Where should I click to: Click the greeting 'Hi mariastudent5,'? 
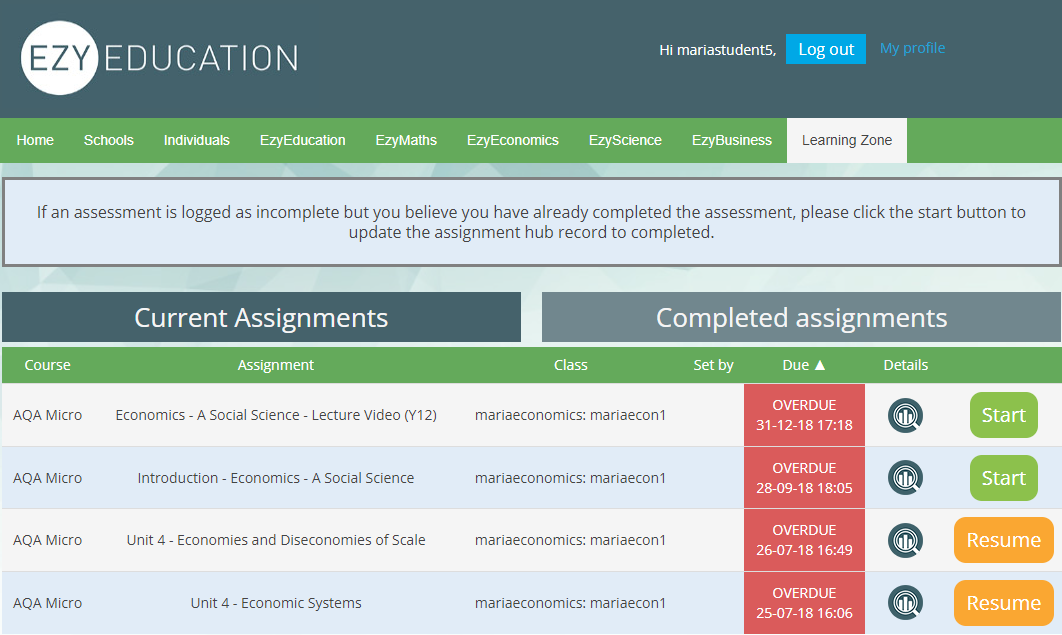(x=717, y=50)
